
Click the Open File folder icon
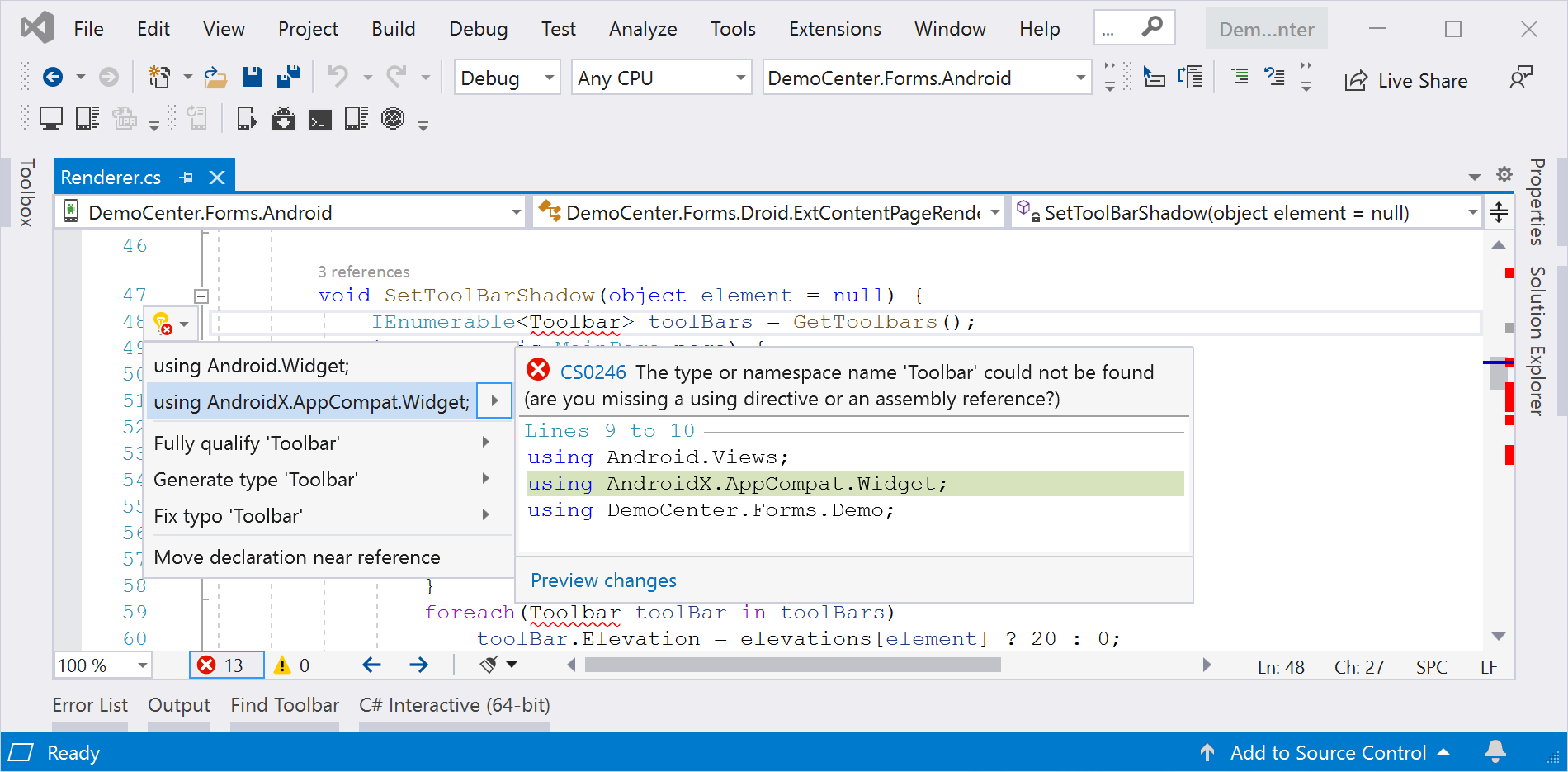[215, 78]
